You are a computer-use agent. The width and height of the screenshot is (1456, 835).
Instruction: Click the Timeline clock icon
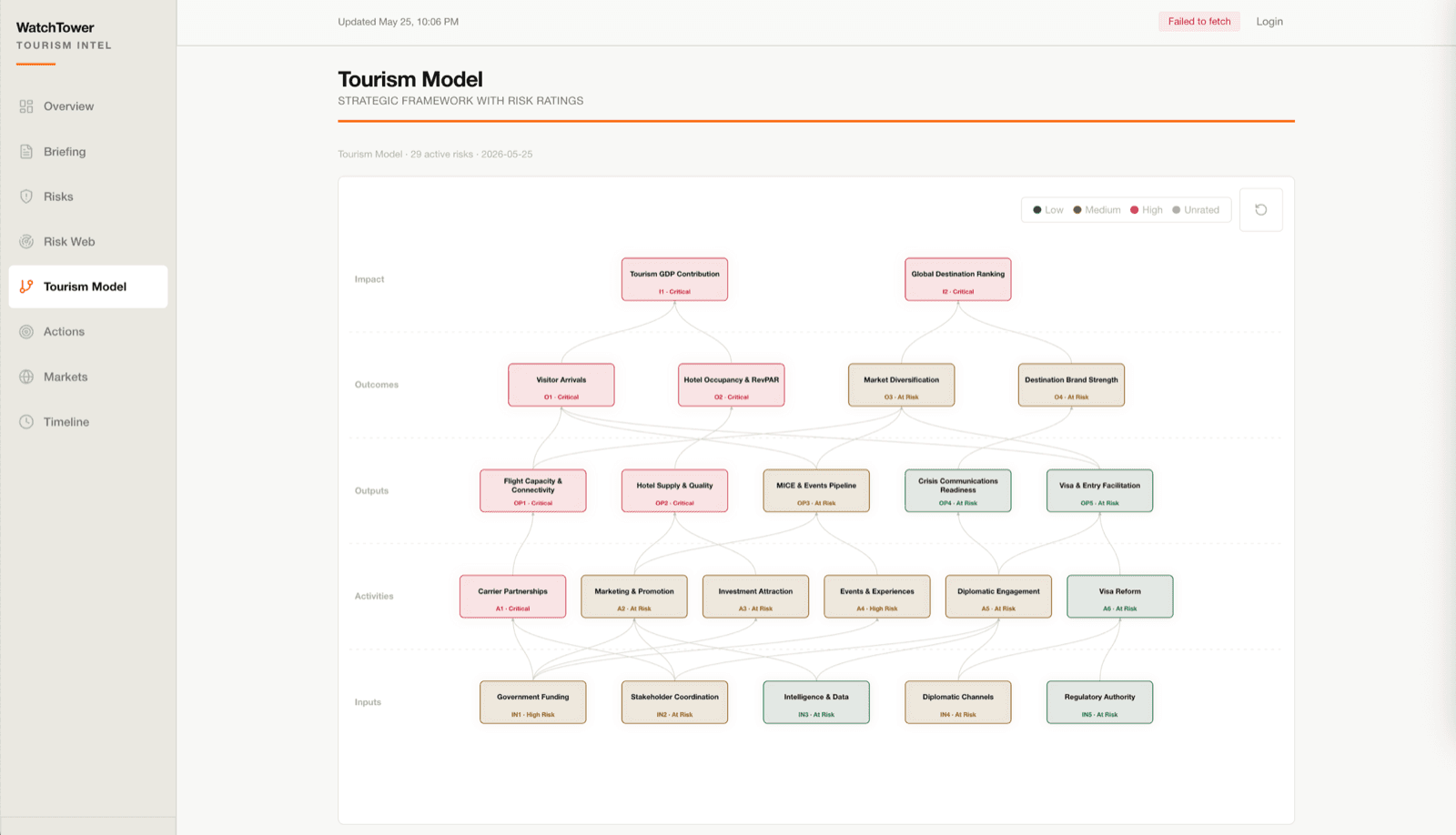tap(26, 422)
